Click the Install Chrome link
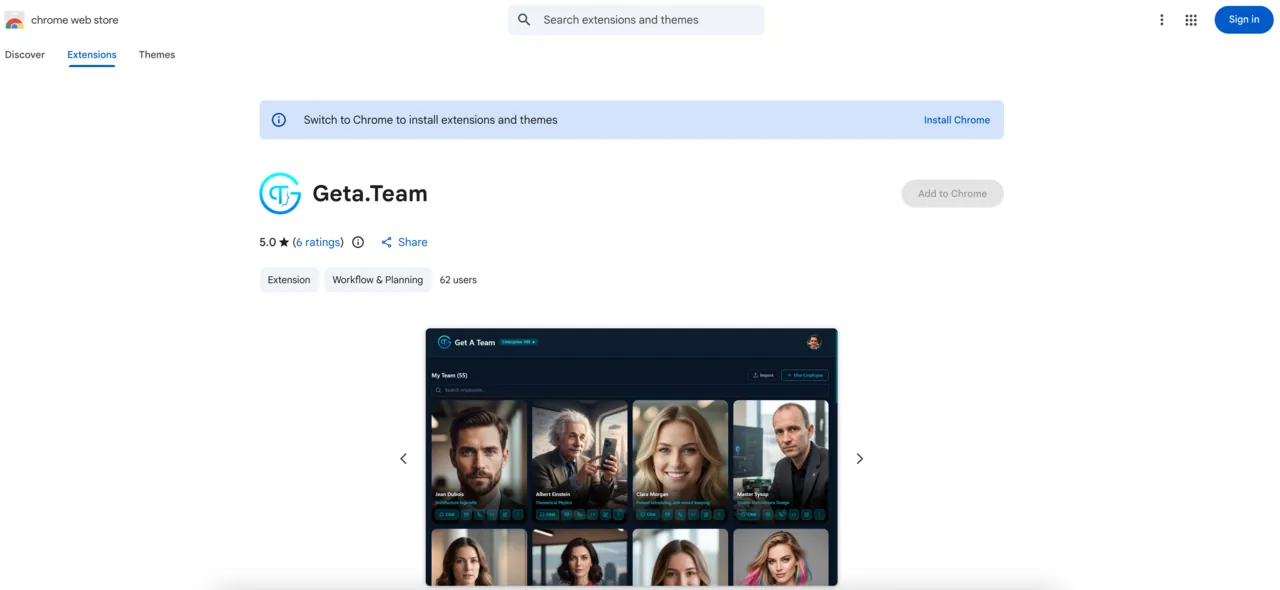 [957, 120]
